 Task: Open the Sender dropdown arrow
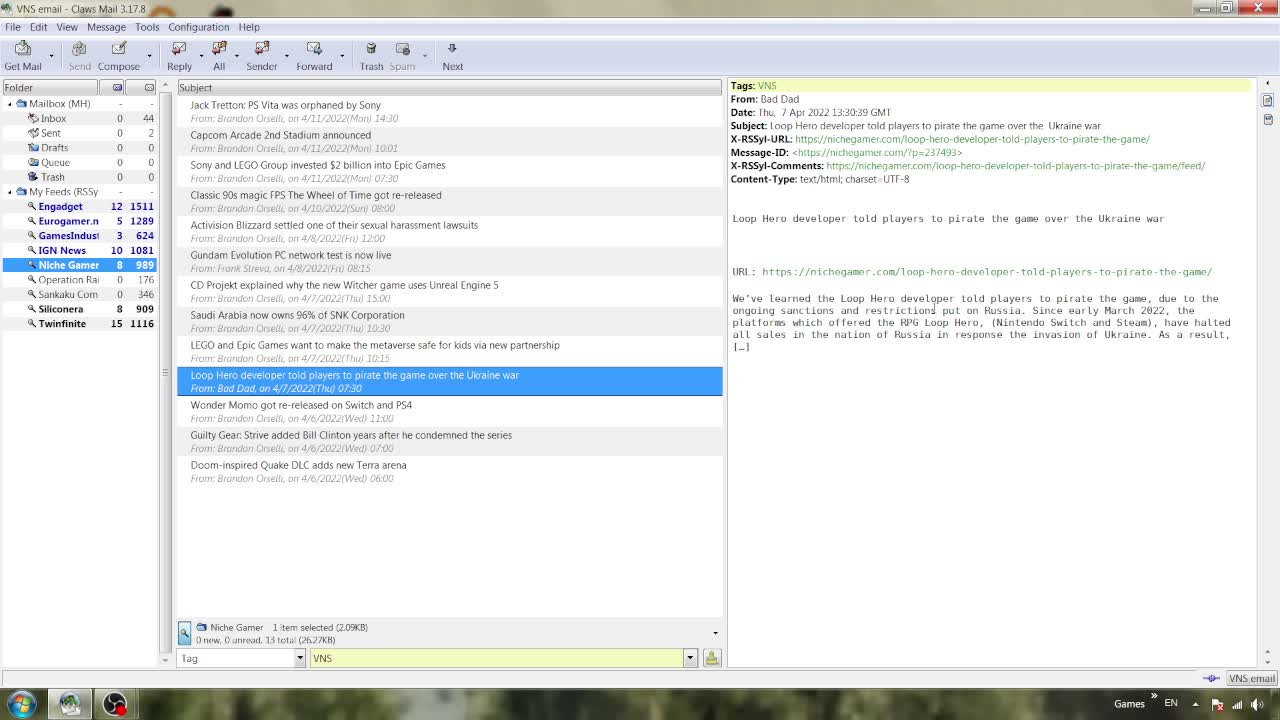click(287, 56)
